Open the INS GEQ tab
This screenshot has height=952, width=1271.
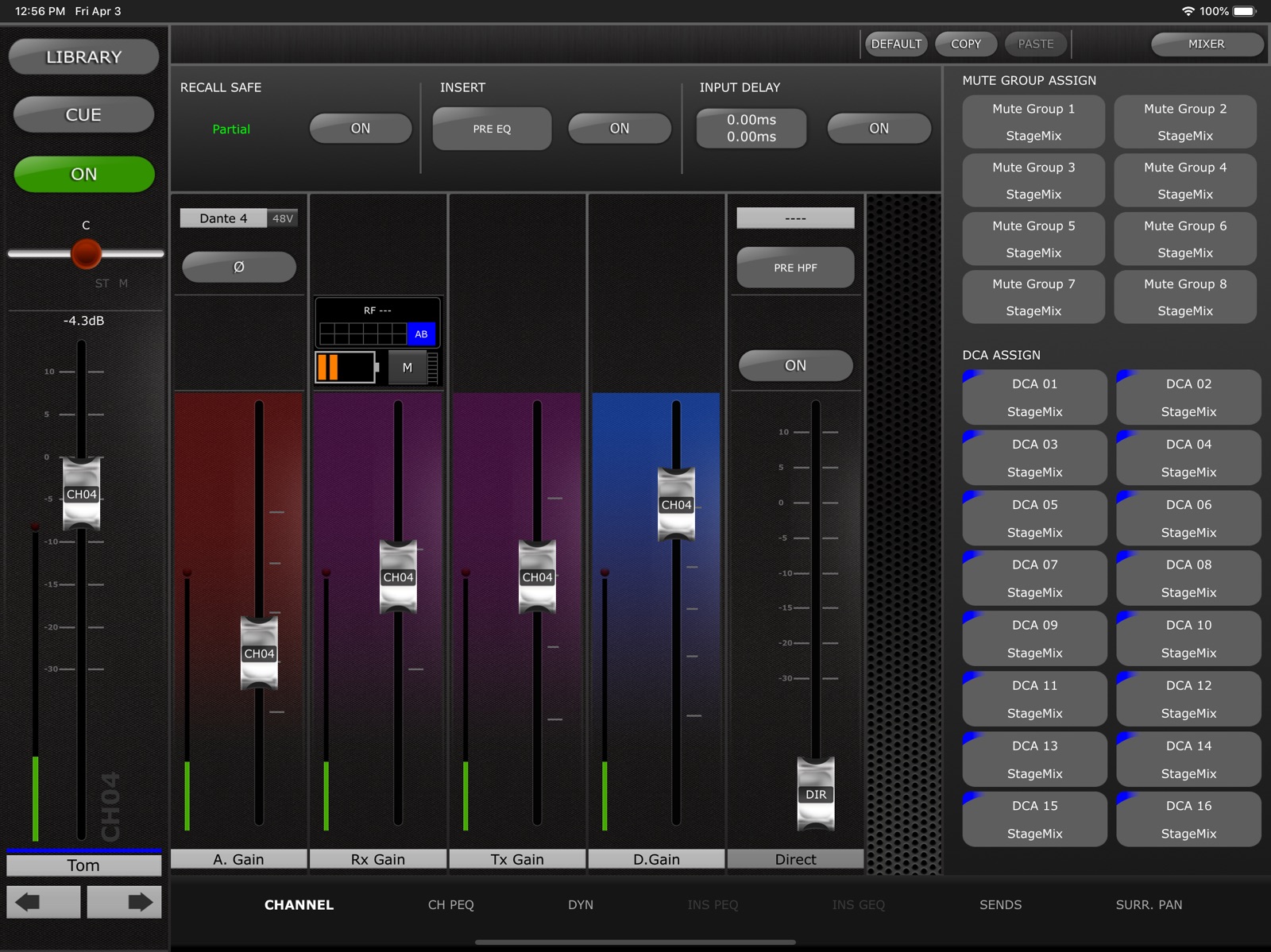click(x=858, y=904)
